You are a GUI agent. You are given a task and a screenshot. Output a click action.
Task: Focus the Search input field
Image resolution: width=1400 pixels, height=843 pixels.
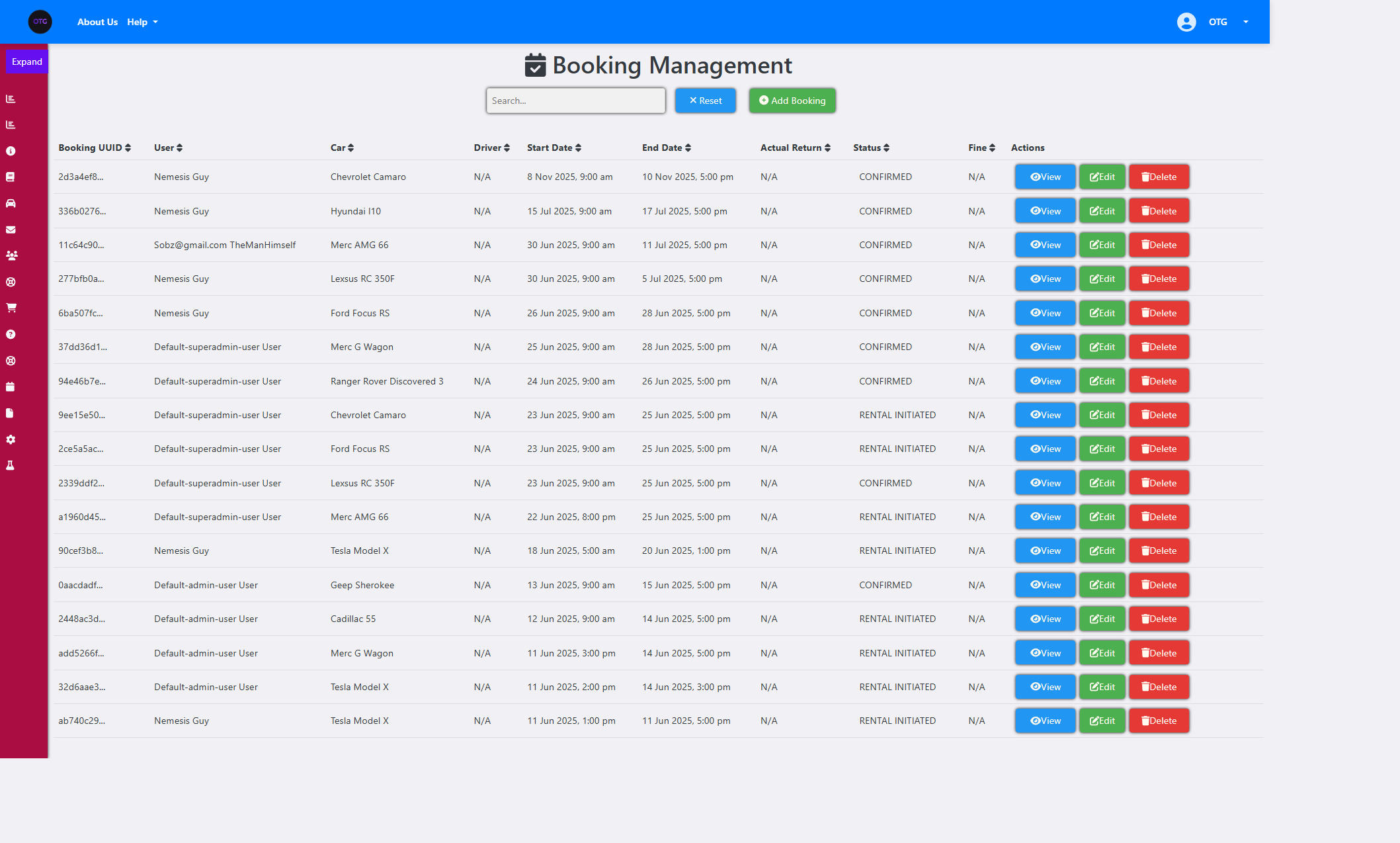pyautogui.click(x=576, y=101)
